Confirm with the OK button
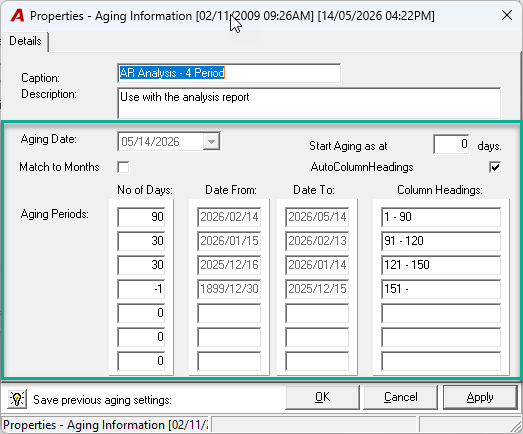The image size is (523, 434). [323, 397]
